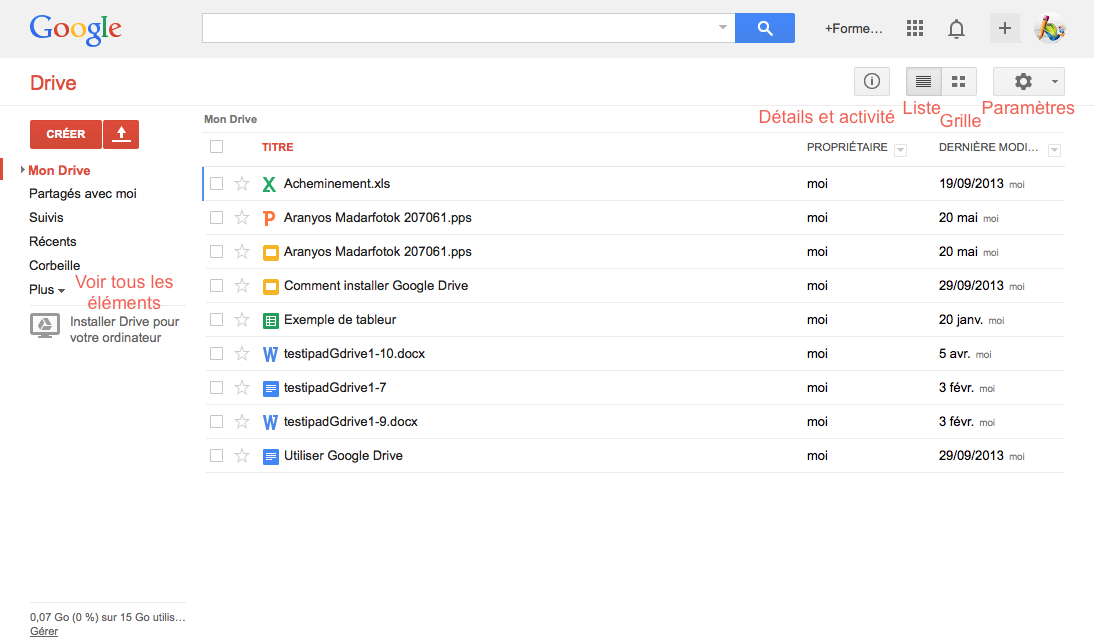The image size is (1094, 641).
Task: Open the Propriétaire column filter dropdown
Action: (901, 150)
